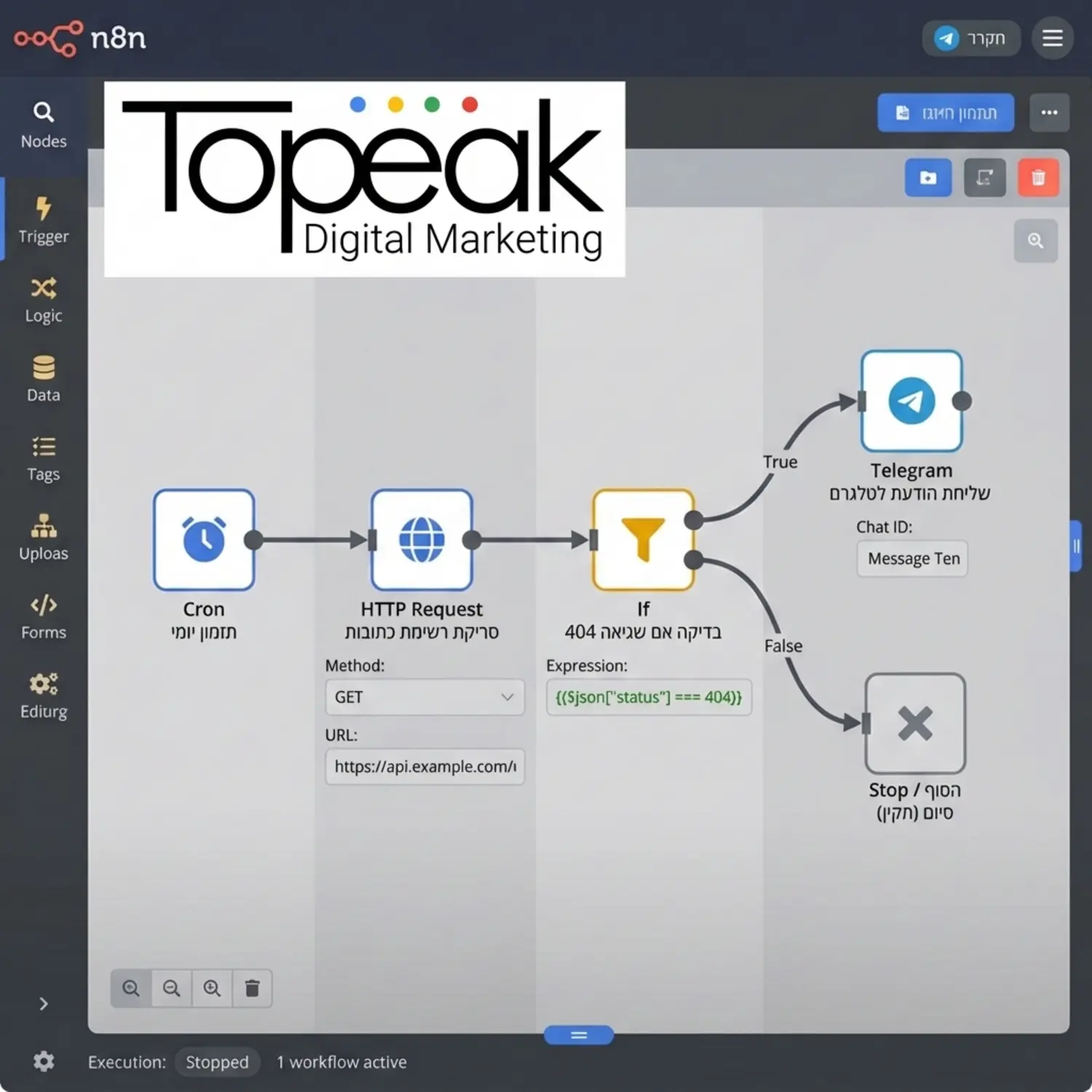
Task: Click the zoom out magnifier with minus
Action: (x=172, y=988)
